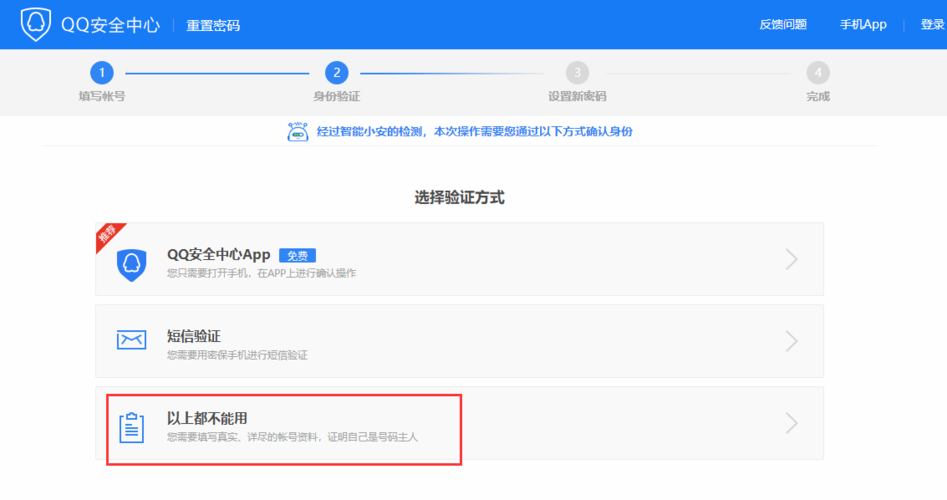Select the QQ安全中心App verification option
Viewport: 947px width, 500px height.
(x=459, y=259)
